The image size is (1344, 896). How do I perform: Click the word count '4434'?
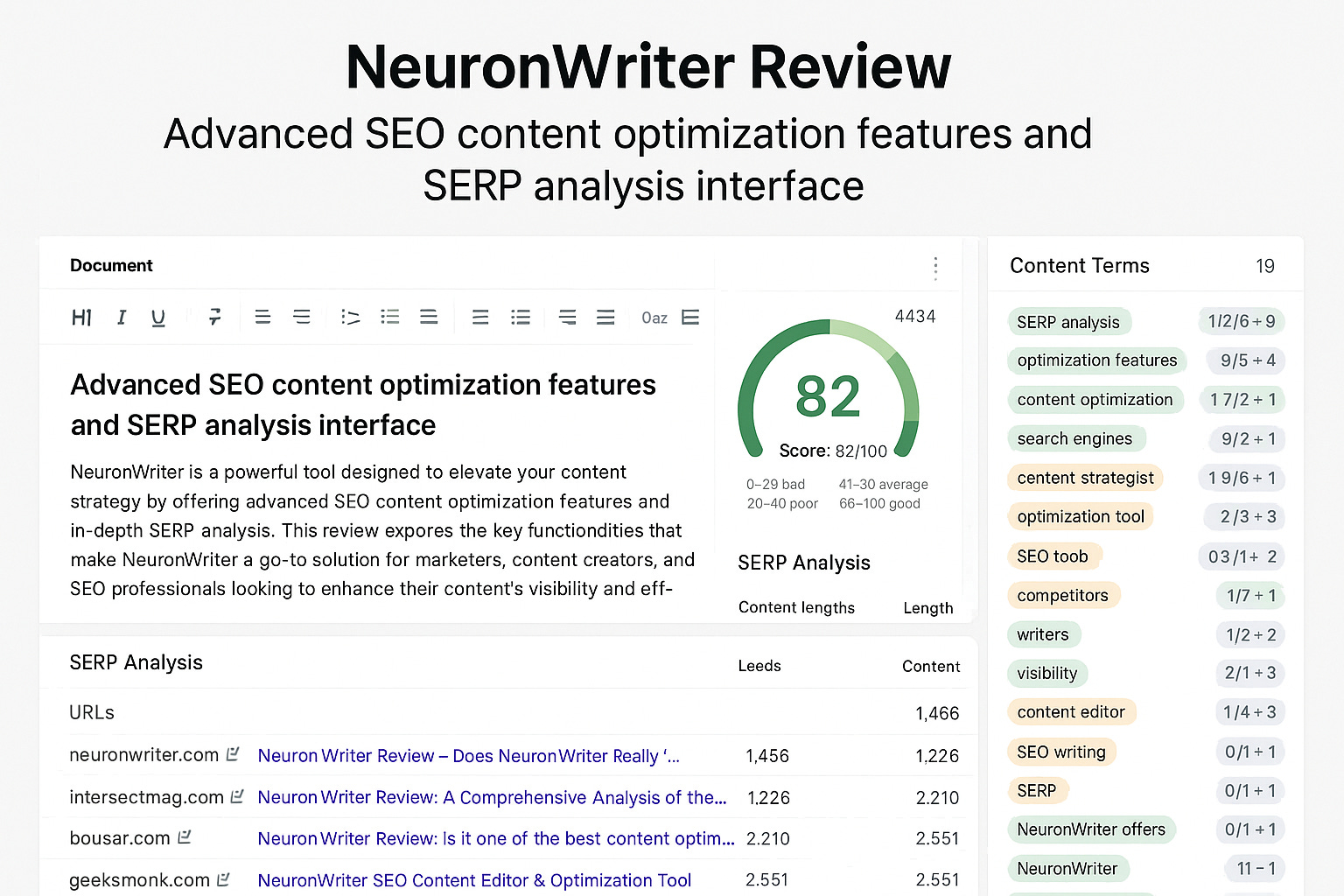(x=915, y=316)
